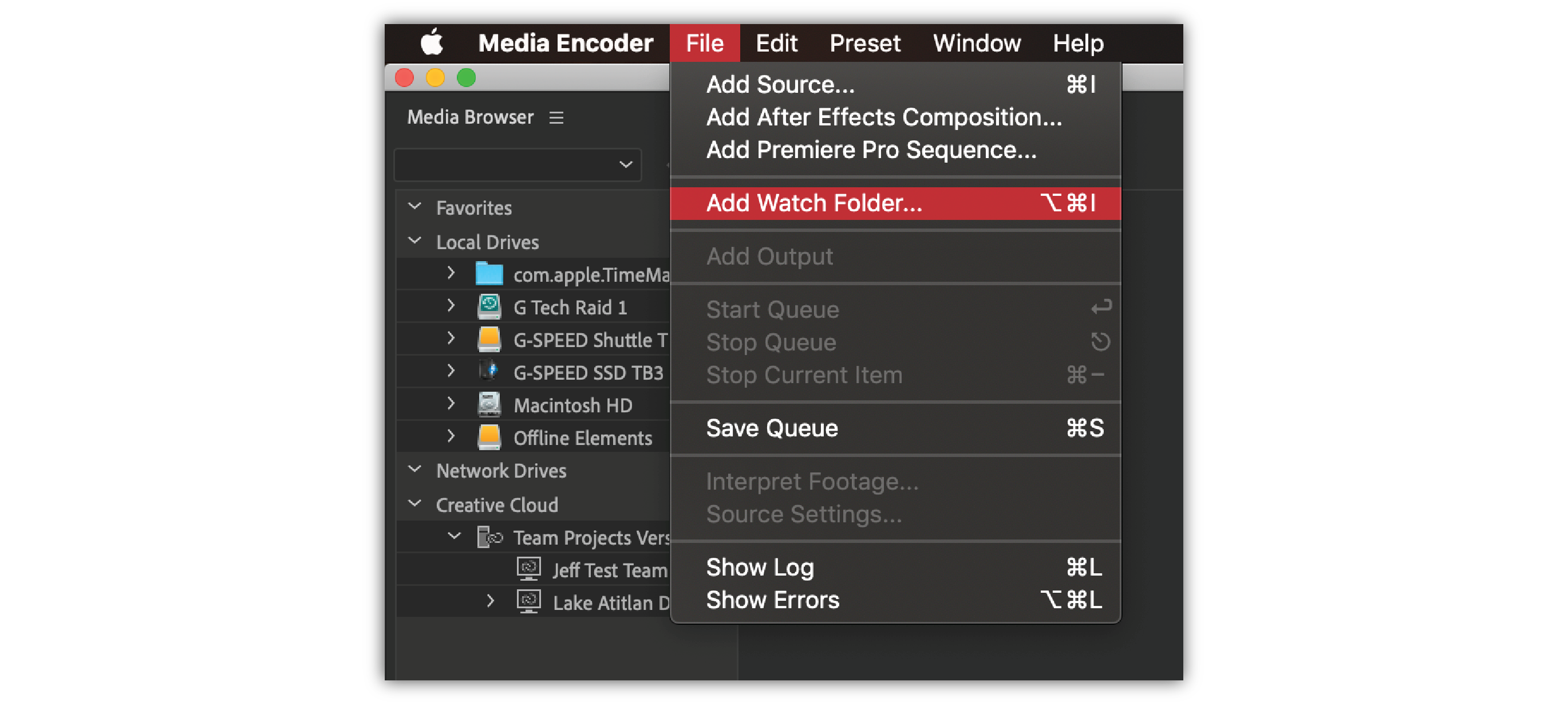
Task: Click the Macintosh HD drive icon
Action: 489,405
